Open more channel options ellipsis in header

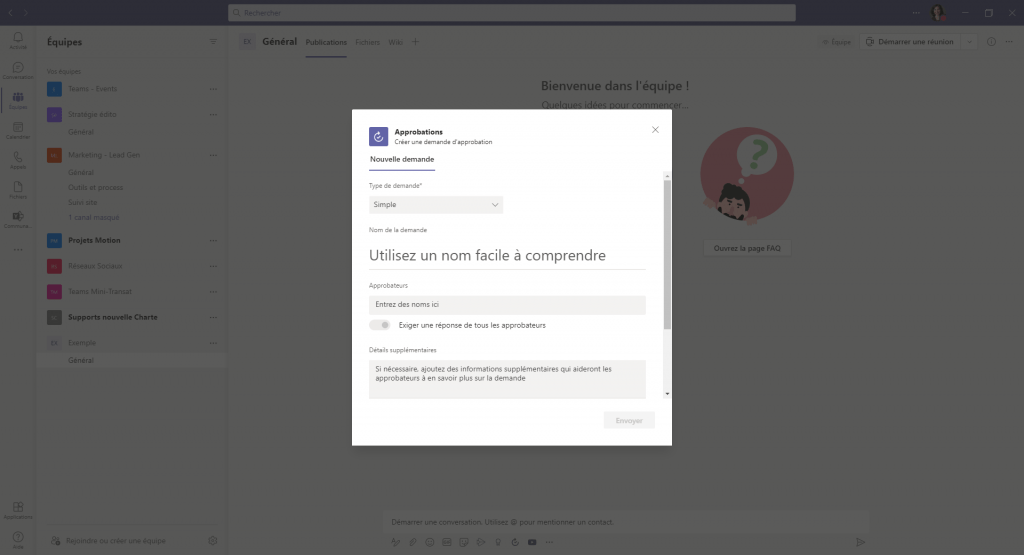[x=1009, y=42]
